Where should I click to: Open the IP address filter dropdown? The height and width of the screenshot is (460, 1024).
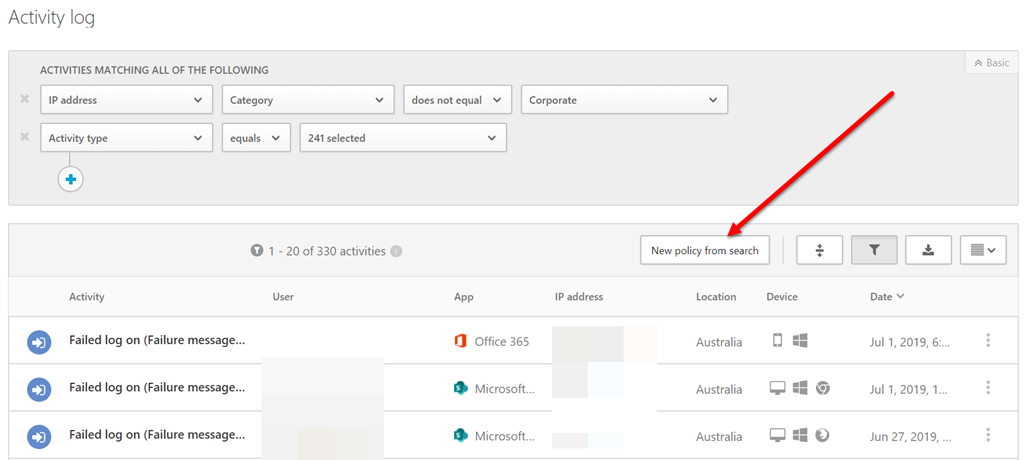coord(126,100)
